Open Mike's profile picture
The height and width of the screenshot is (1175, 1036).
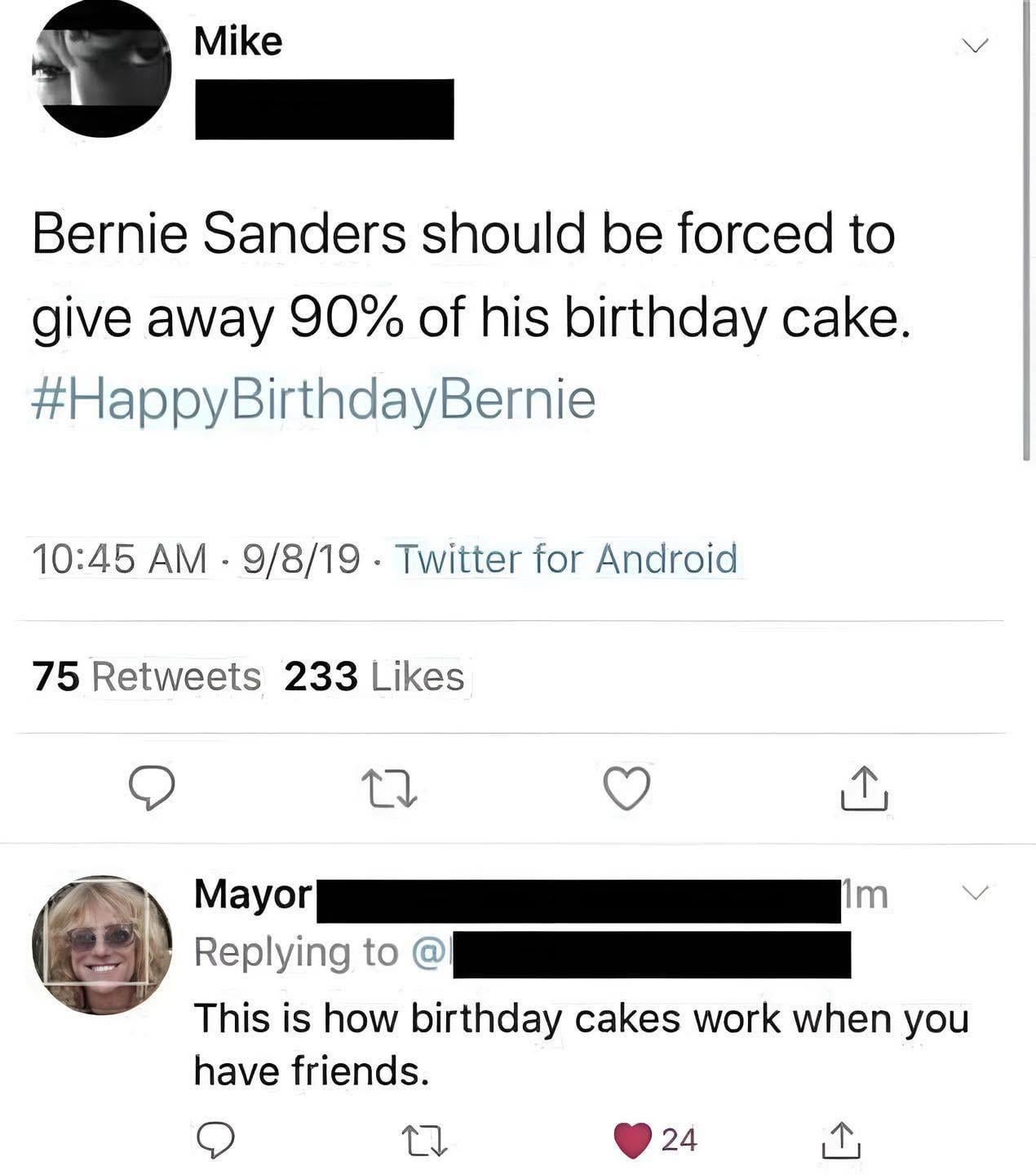click(101, 69)
